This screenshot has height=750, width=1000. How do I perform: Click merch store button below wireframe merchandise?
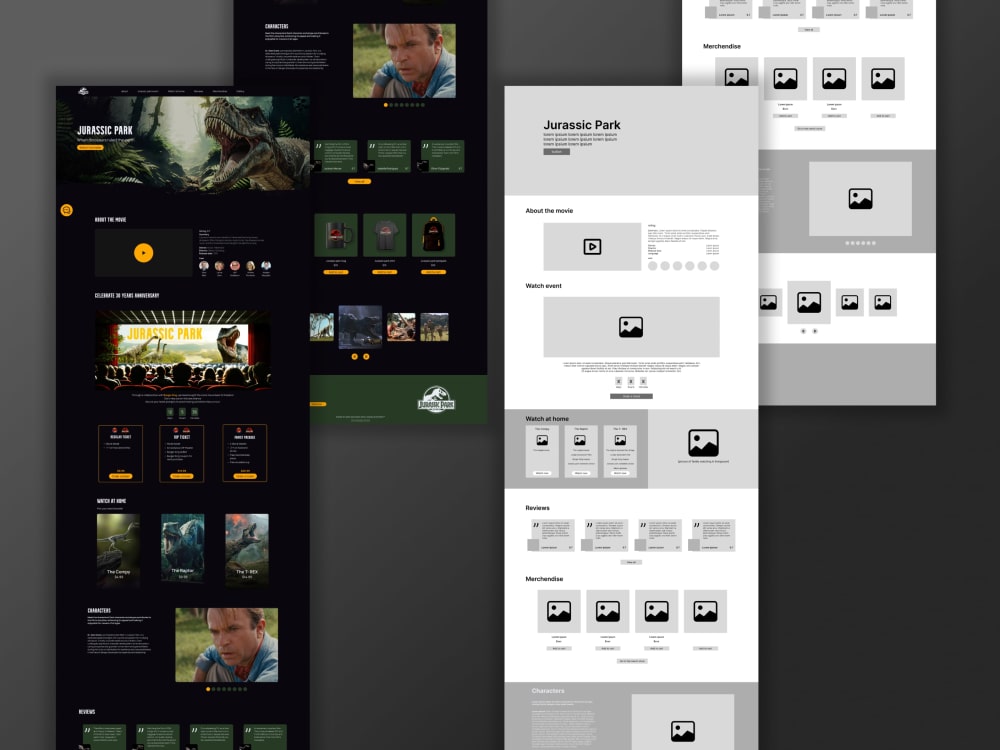[x=632, y=661]
